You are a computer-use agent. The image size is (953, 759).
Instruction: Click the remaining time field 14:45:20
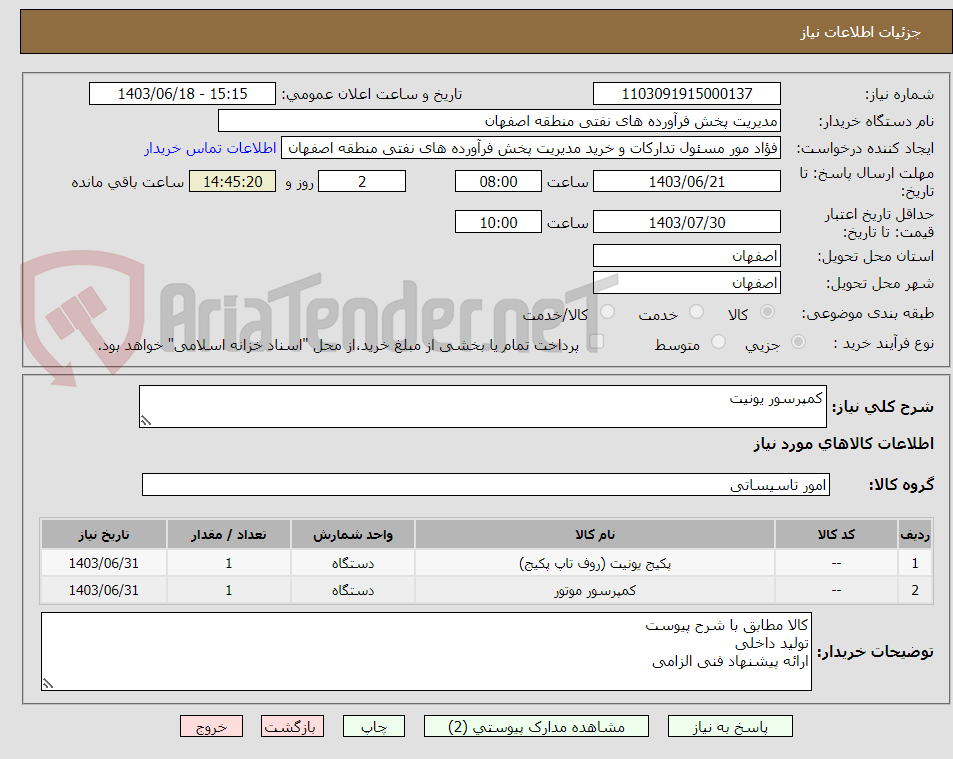(x=232, y=181)
